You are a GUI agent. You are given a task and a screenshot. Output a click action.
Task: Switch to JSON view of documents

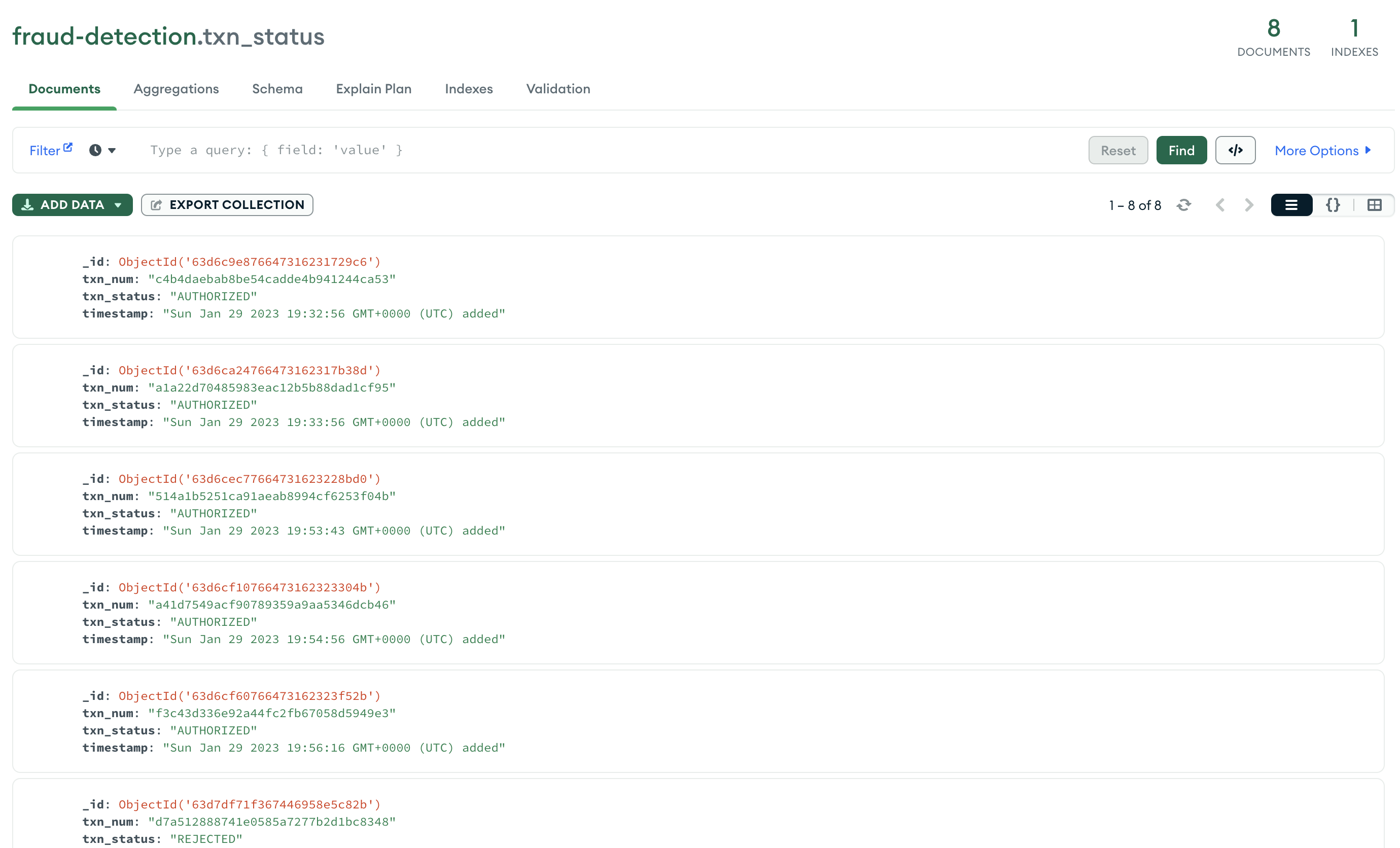[1333, 205]
